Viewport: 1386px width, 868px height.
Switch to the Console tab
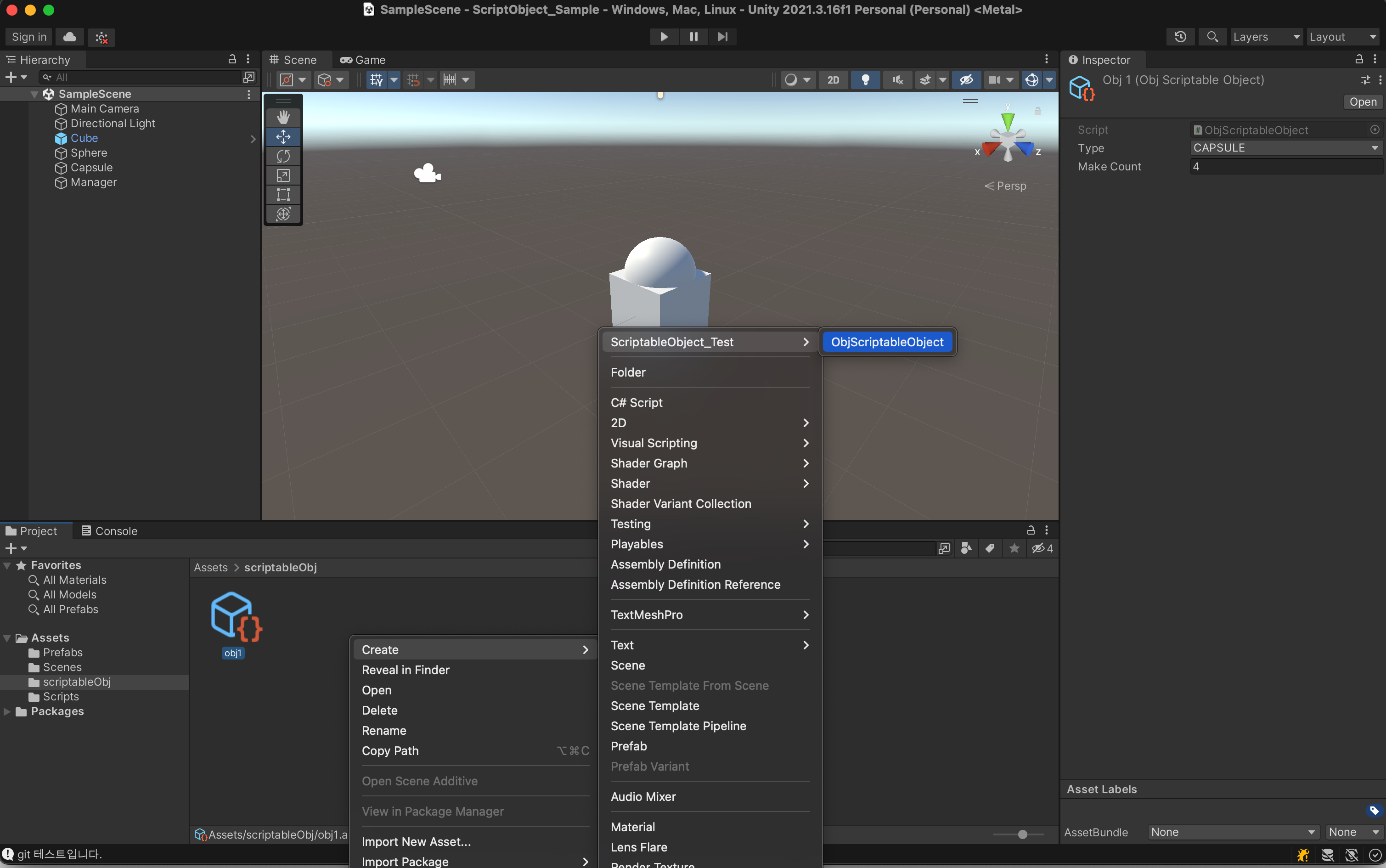click(109, 531)
